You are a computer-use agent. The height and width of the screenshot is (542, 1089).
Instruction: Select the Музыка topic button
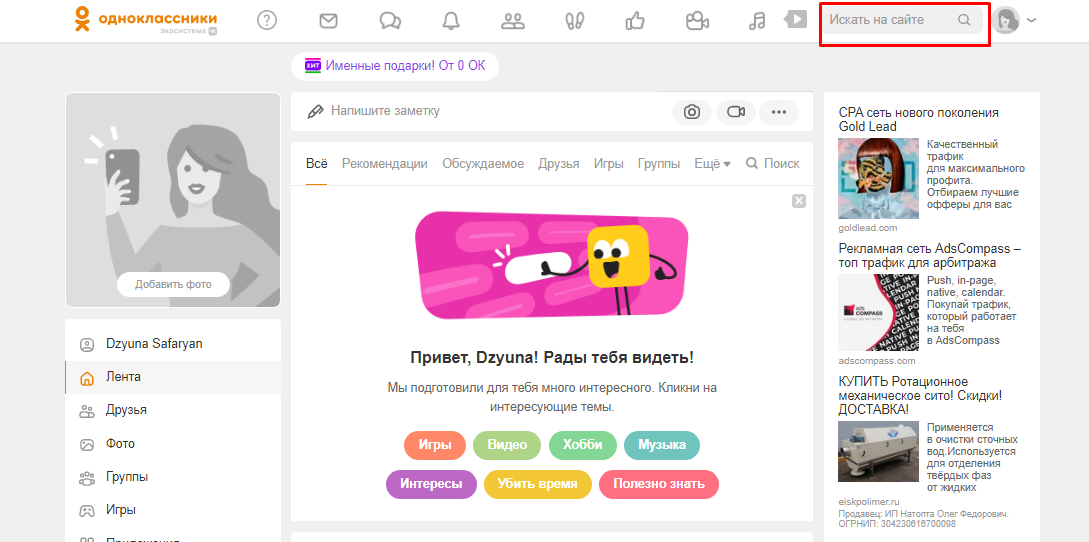662,445
